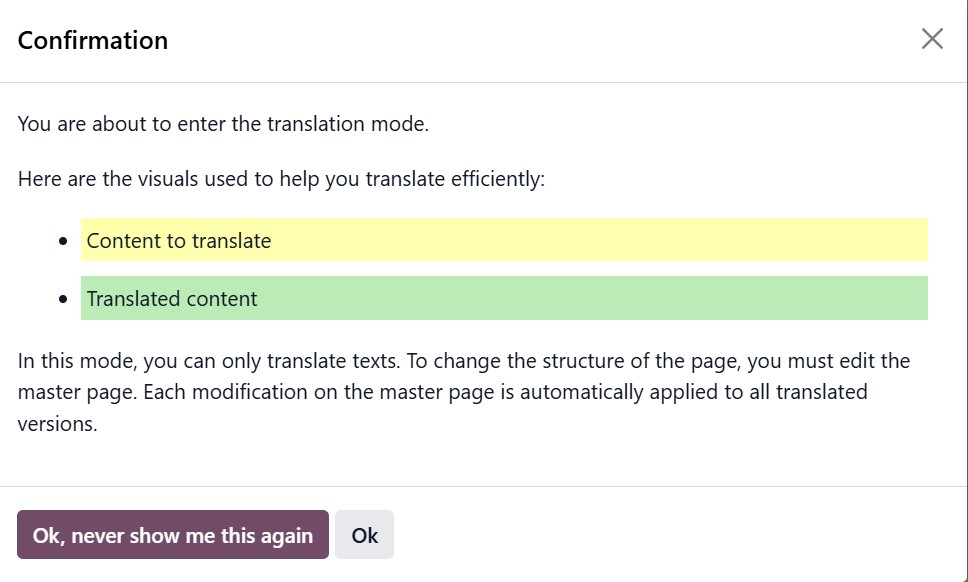The width and height of the screenshot is (968, 582).
Task: Click "Ok, never show me this again"
Action: click(x=173, y=535)
